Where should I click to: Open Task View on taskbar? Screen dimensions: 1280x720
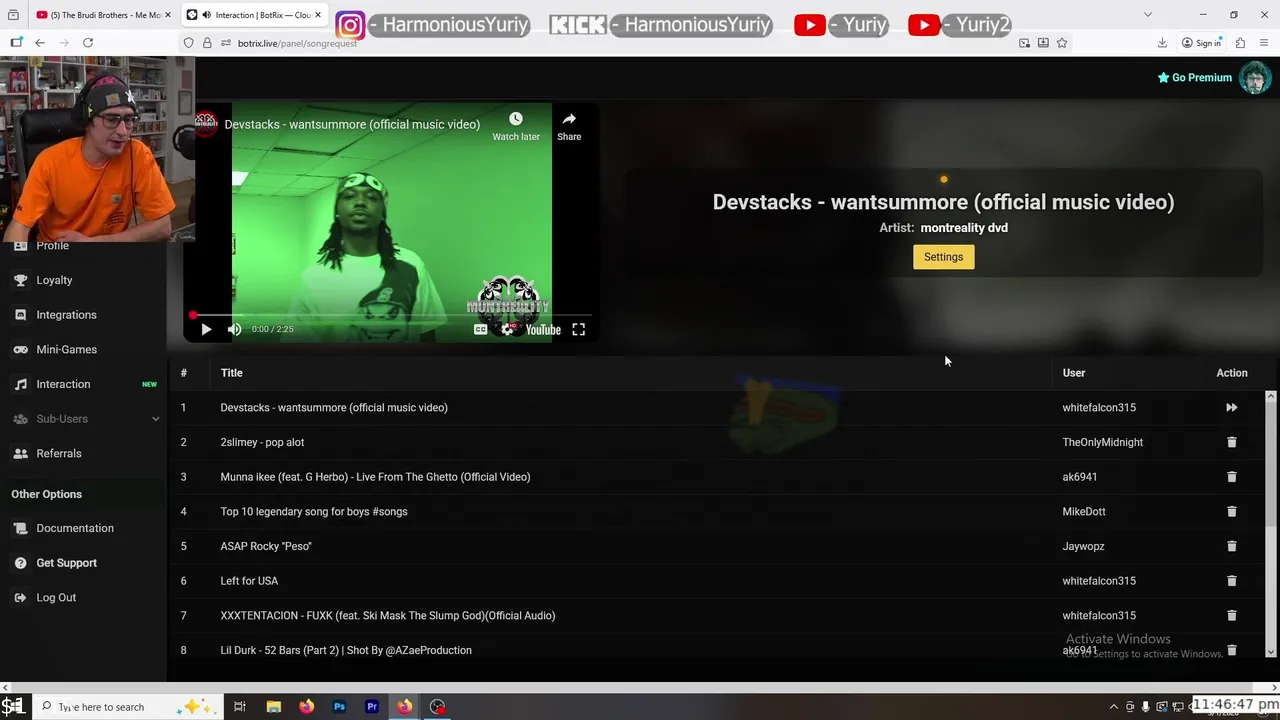[240, 707]
